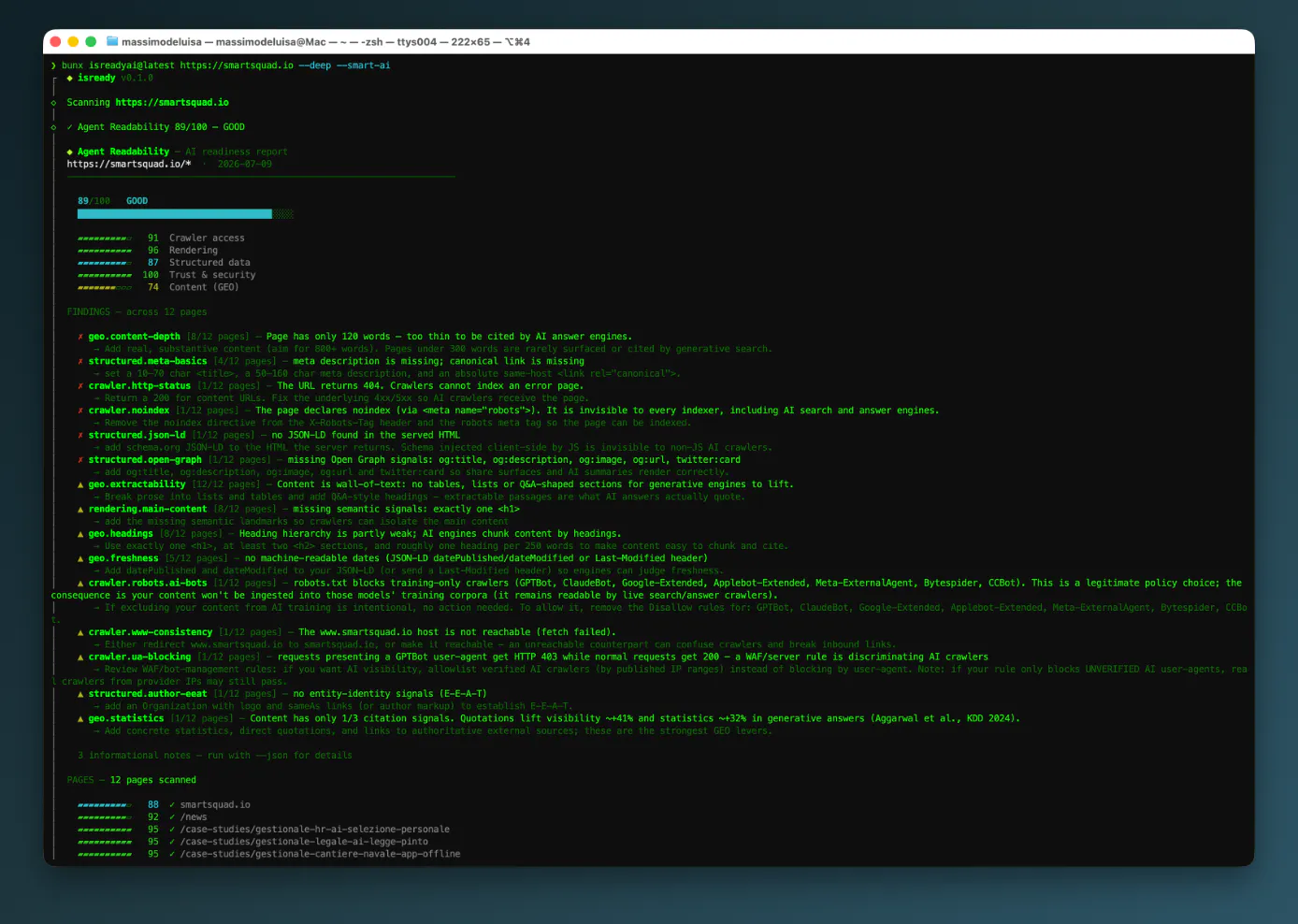Open the https://smartsquad.io/* report URL

[x=129, y=165]
